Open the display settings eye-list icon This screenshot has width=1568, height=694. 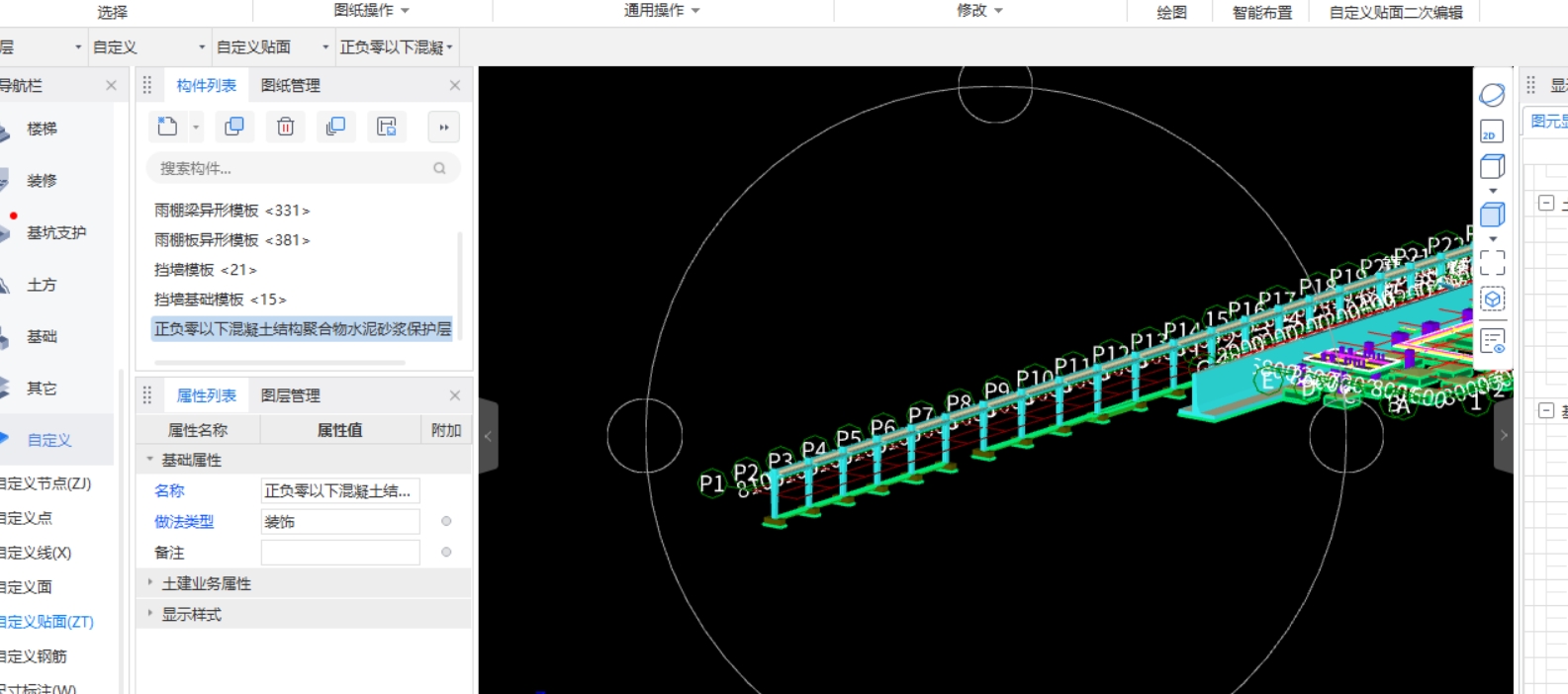tap(1492, 341)
